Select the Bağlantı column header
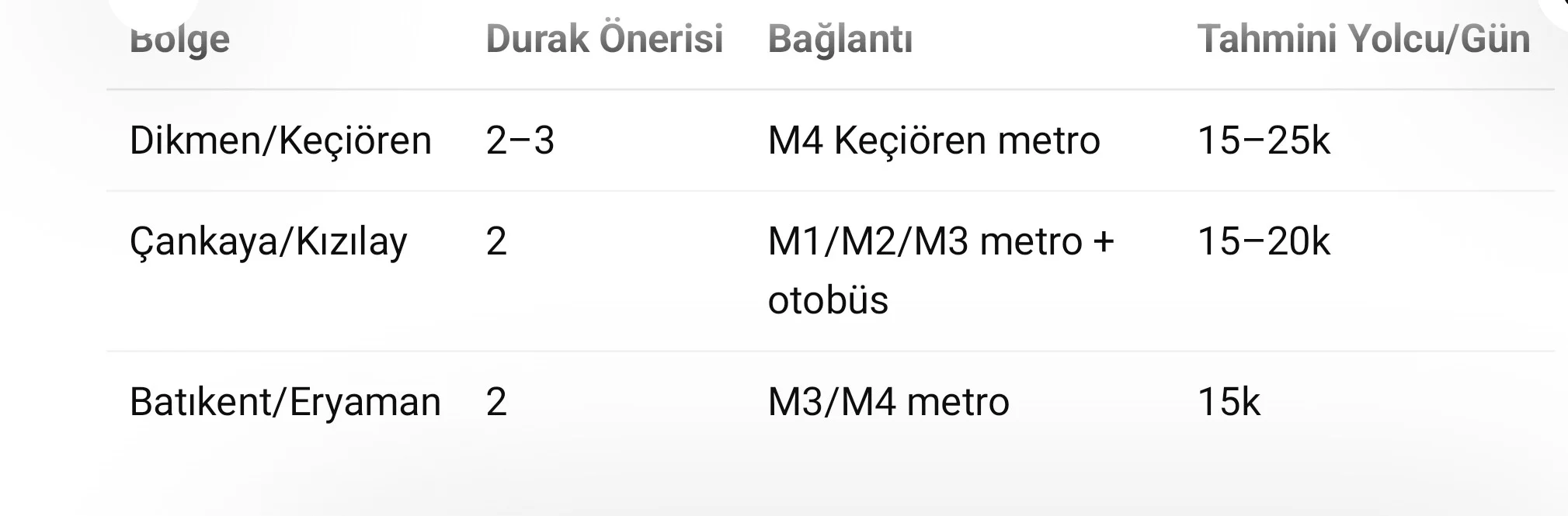Screen dimensions: 1568x516 [x=840, y=39]
